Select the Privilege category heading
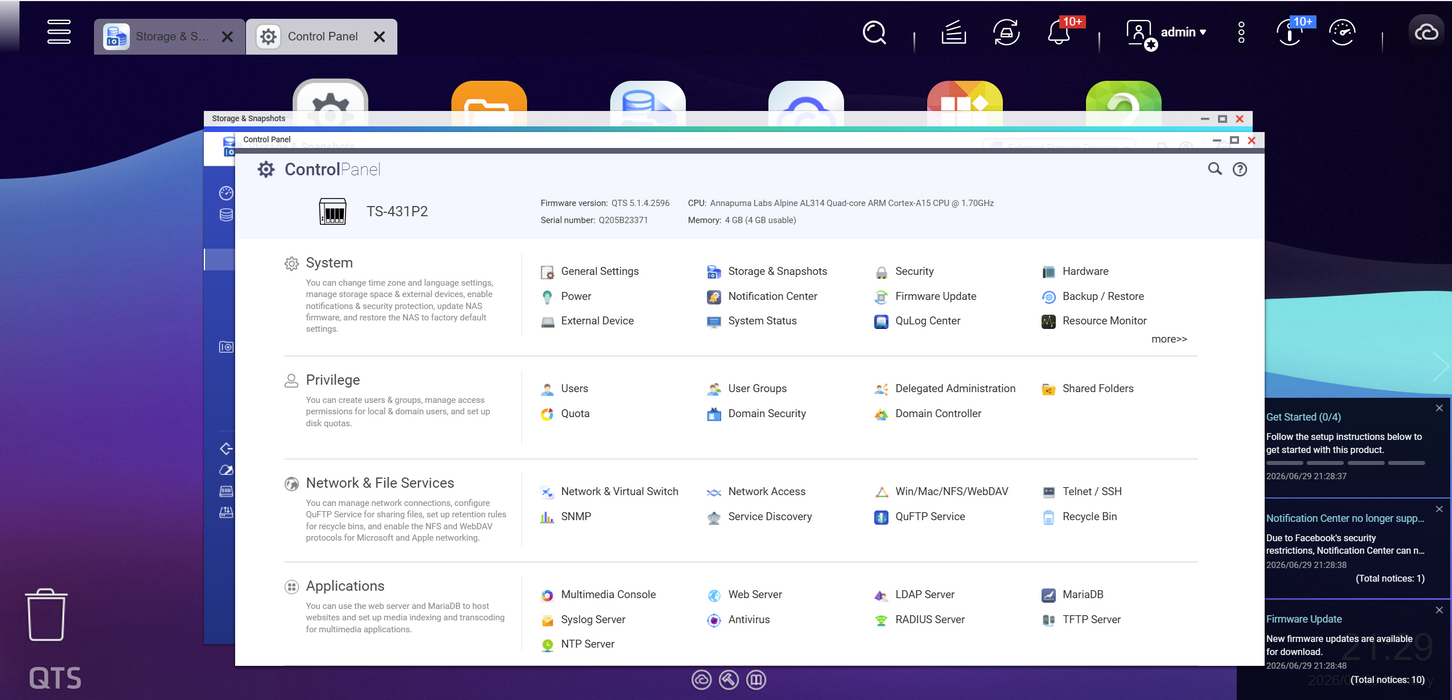Image resolution: width=1452 pixels, height=700 pixels. tap(333, 380)
